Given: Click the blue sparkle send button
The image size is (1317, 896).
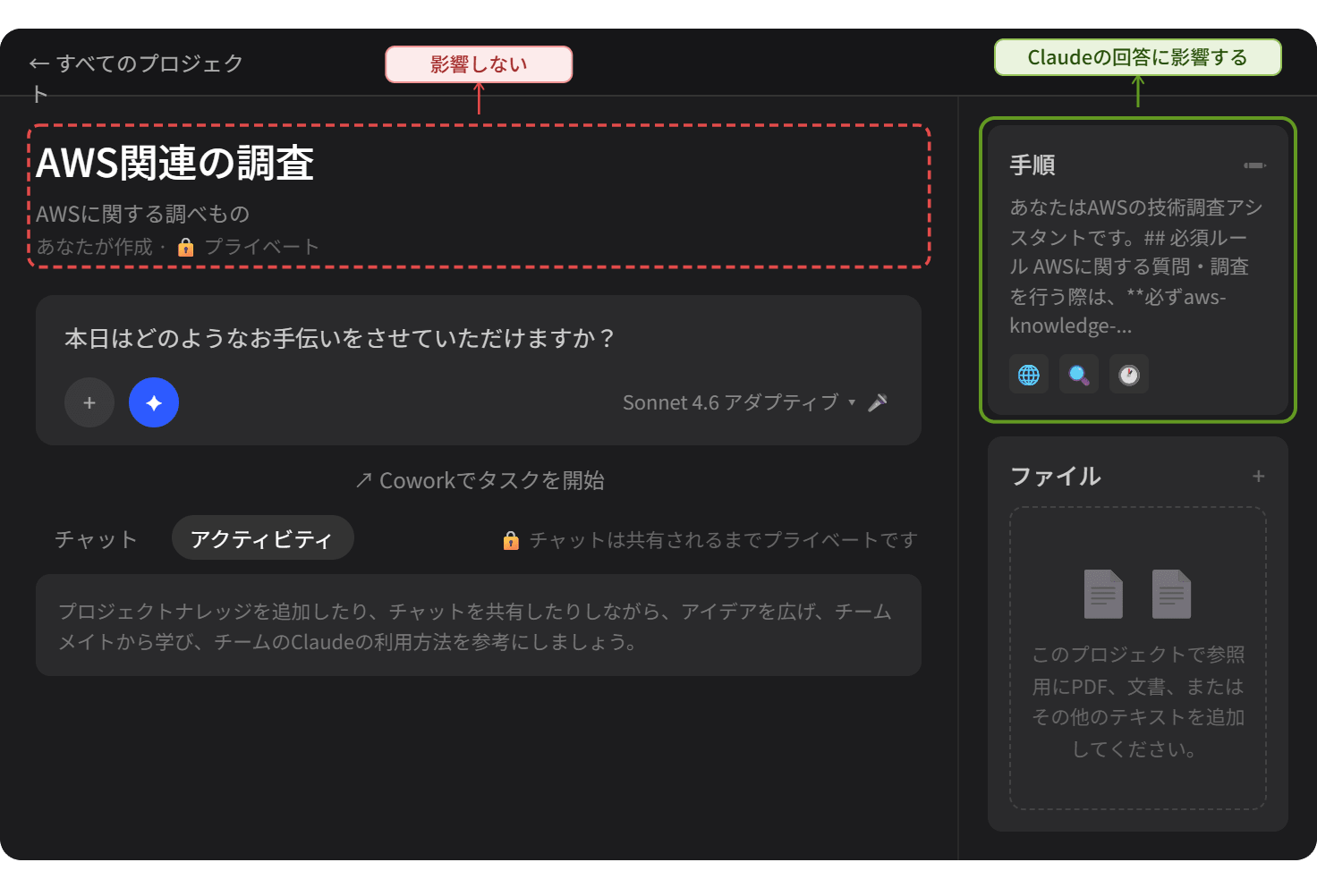Looking at the screenshot, I should [x=154, y=402].
